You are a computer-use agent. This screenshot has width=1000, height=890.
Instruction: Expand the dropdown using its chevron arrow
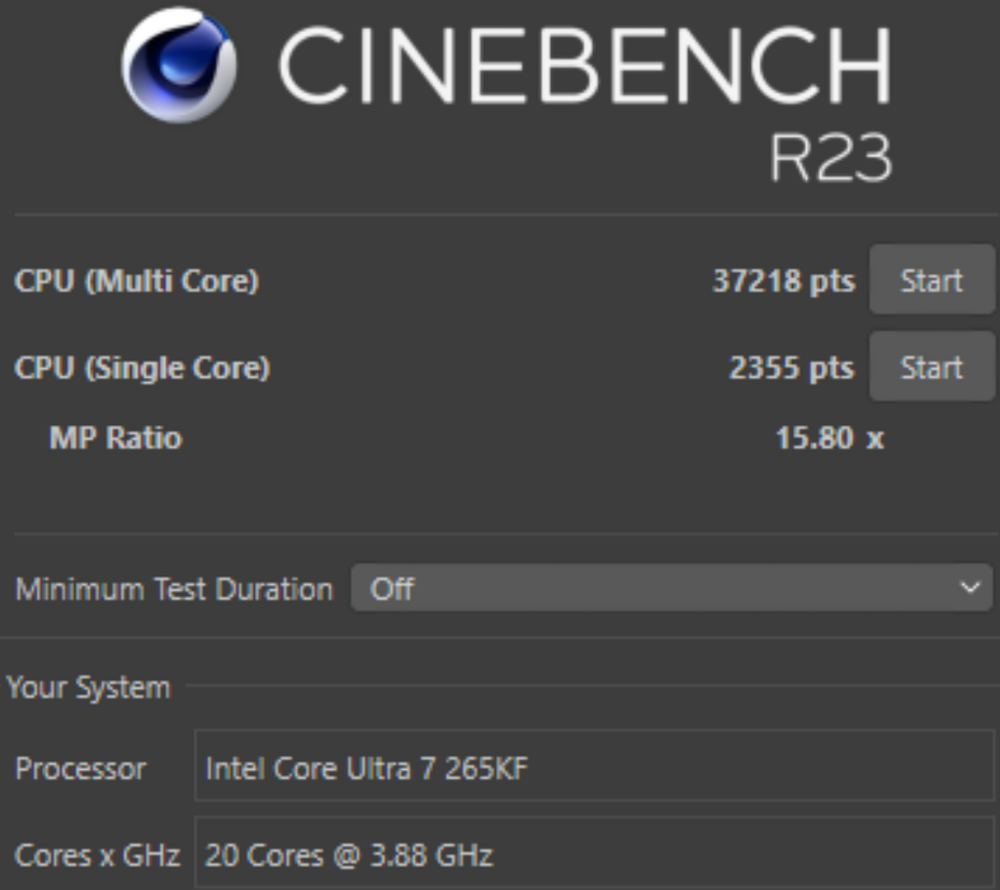pyautogui.click(x=969, y=588)
